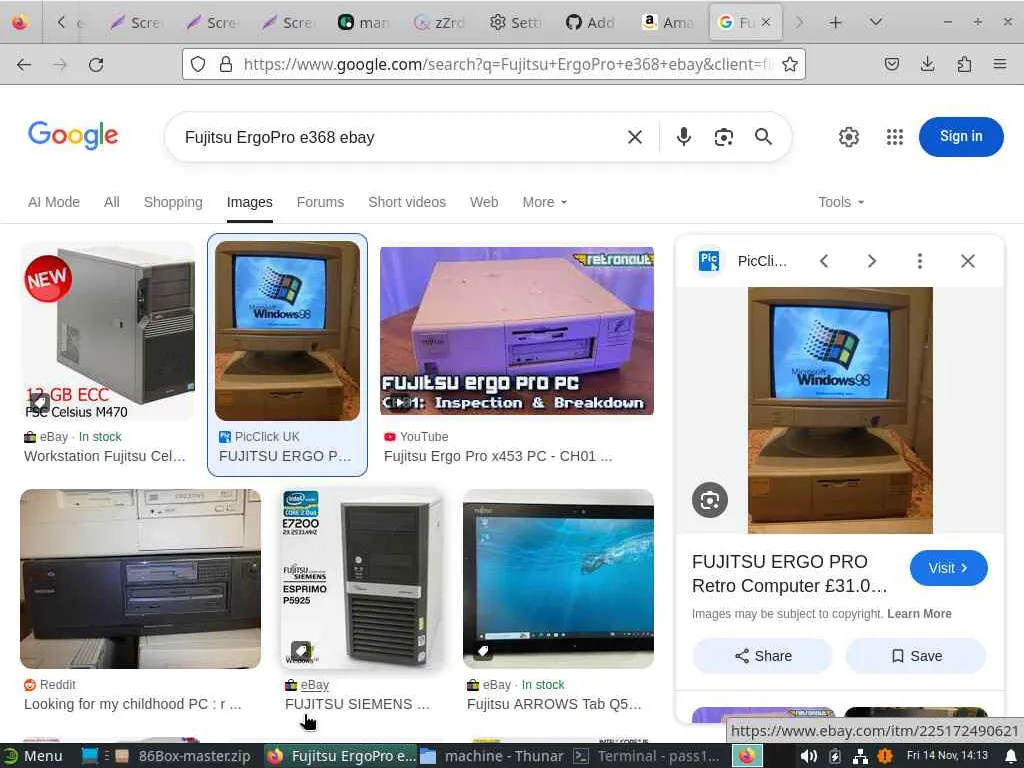The image size is (1024, 768).
Task: Open the Fujitsu ARROWS Tab thumbnail
Action: [558, 579]
